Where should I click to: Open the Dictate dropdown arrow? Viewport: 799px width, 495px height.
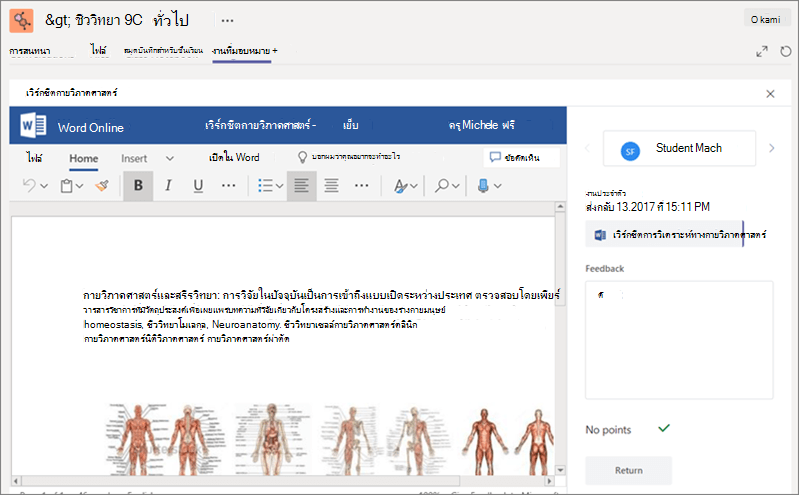pyautogui.click(x=498, y=186)
